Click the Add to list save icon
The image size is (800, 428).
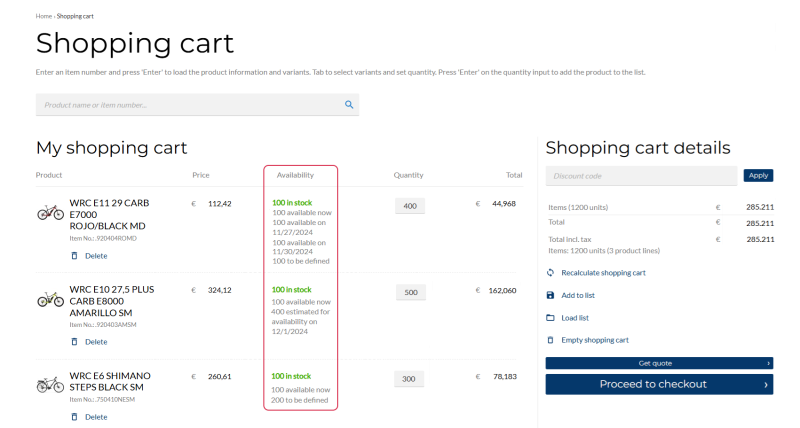point(550,295)
